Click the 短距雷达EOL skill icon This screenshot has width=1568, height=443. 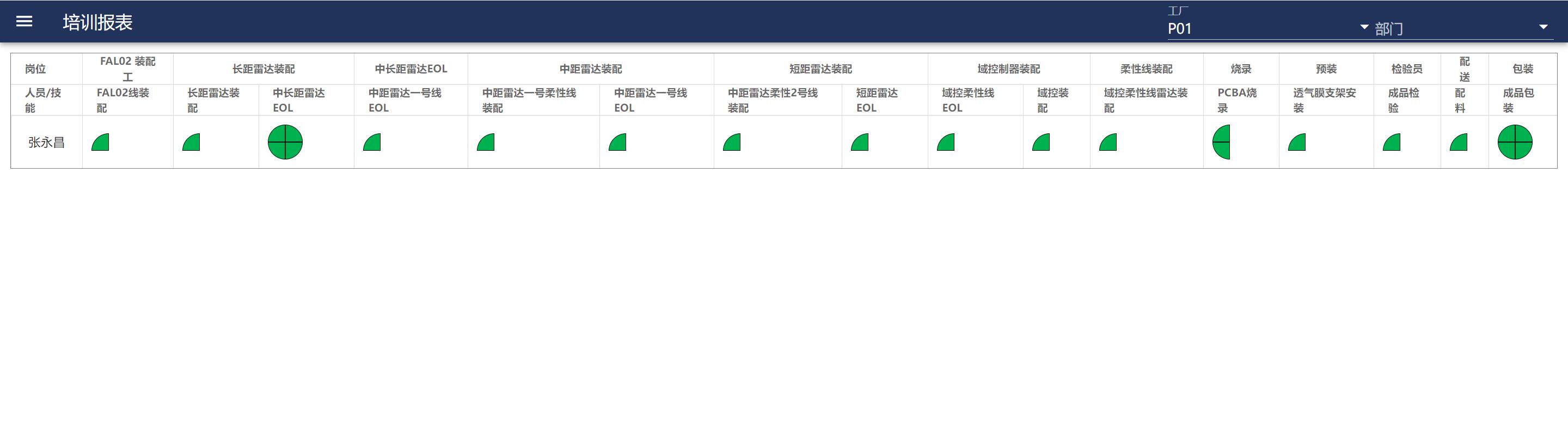[860, 143]
